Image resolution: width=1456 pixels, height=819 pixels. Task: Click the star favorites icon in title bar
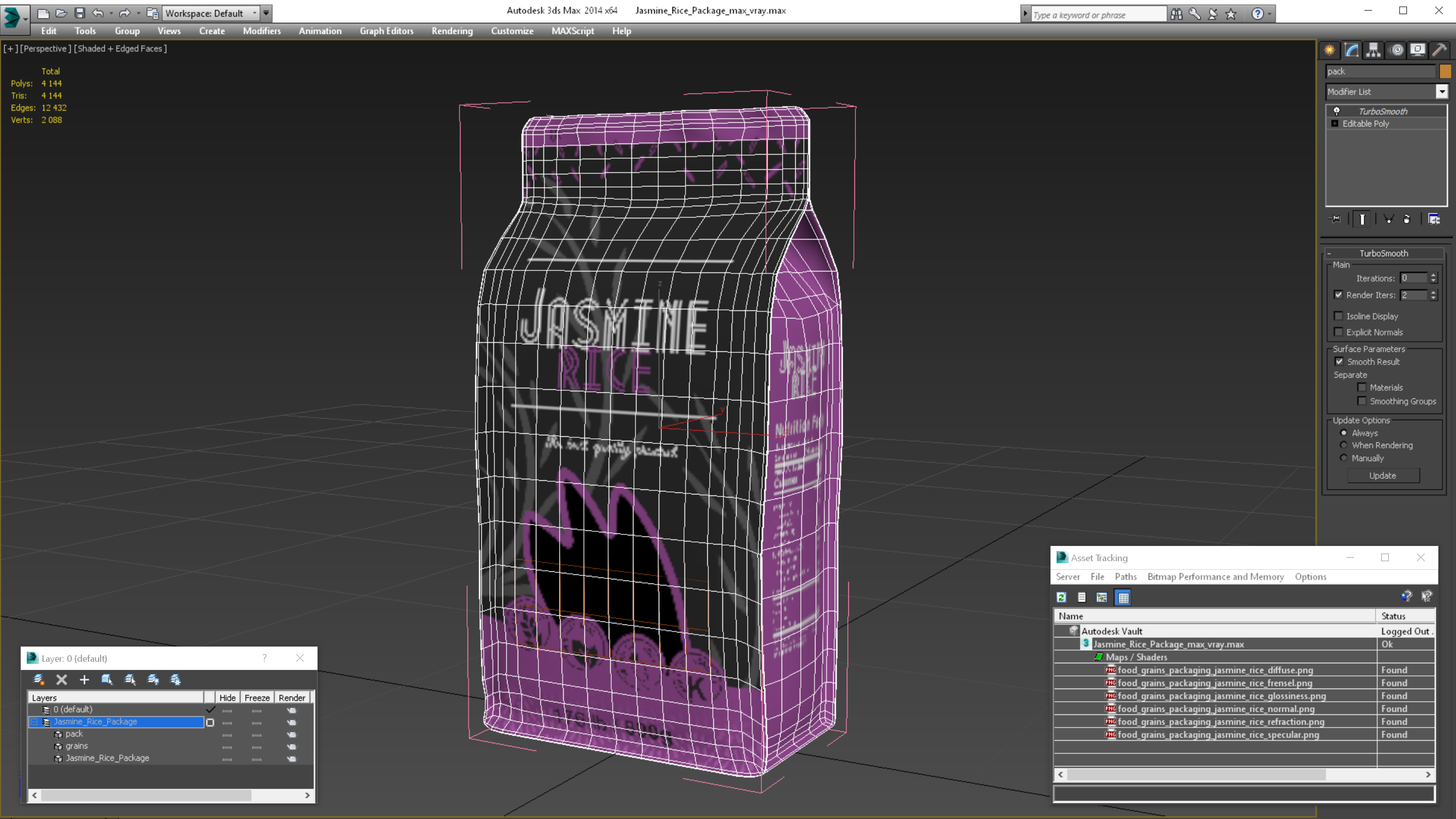tap(1231, 14)
